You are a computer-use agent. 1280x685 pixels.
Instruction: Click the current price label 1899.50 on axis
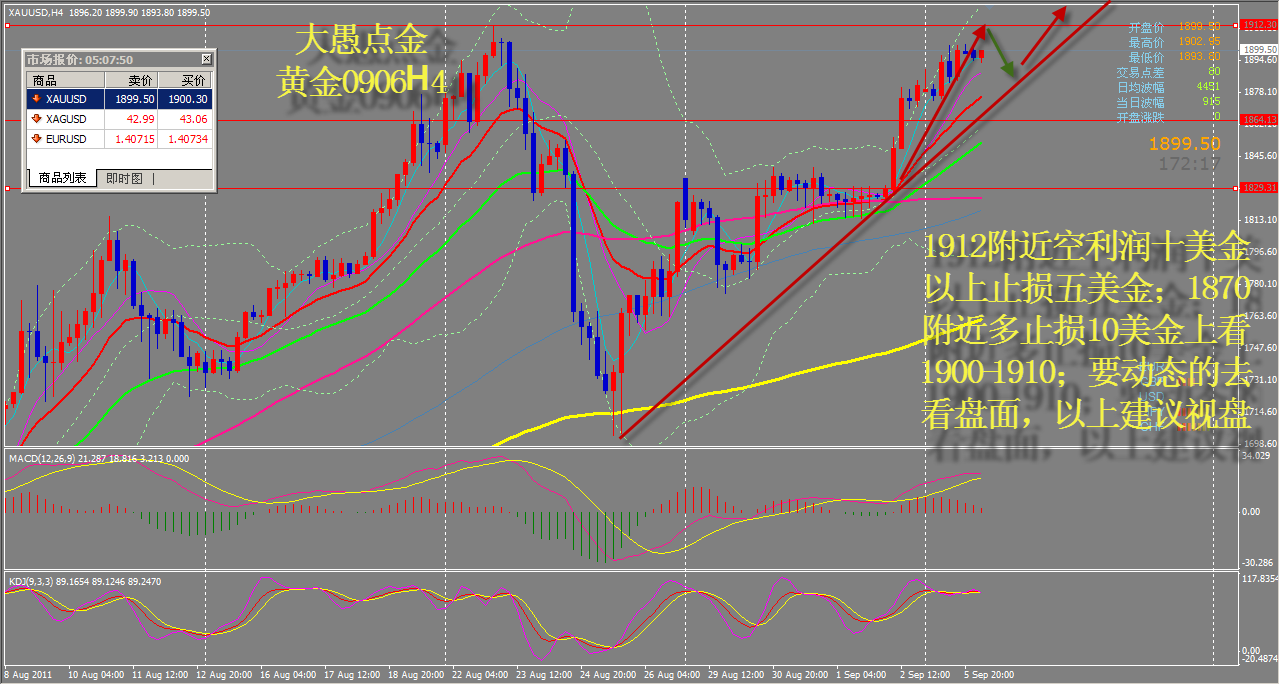point(1257,49)
